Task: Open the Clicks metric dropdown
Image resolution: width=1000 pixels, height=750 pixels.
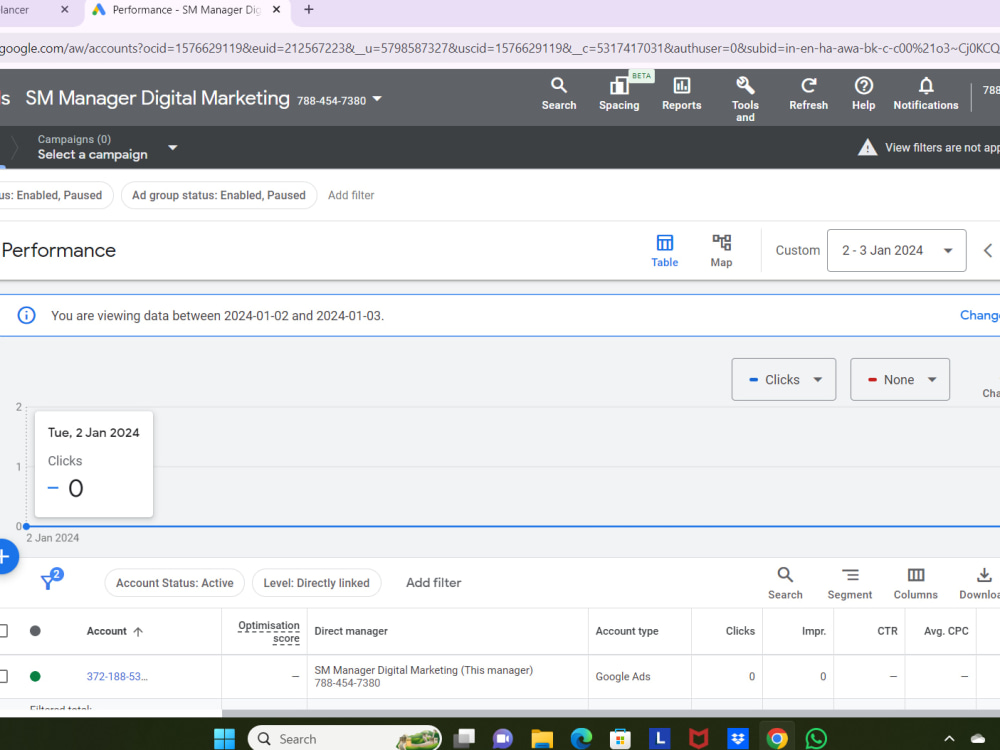Action: (783, 379)
